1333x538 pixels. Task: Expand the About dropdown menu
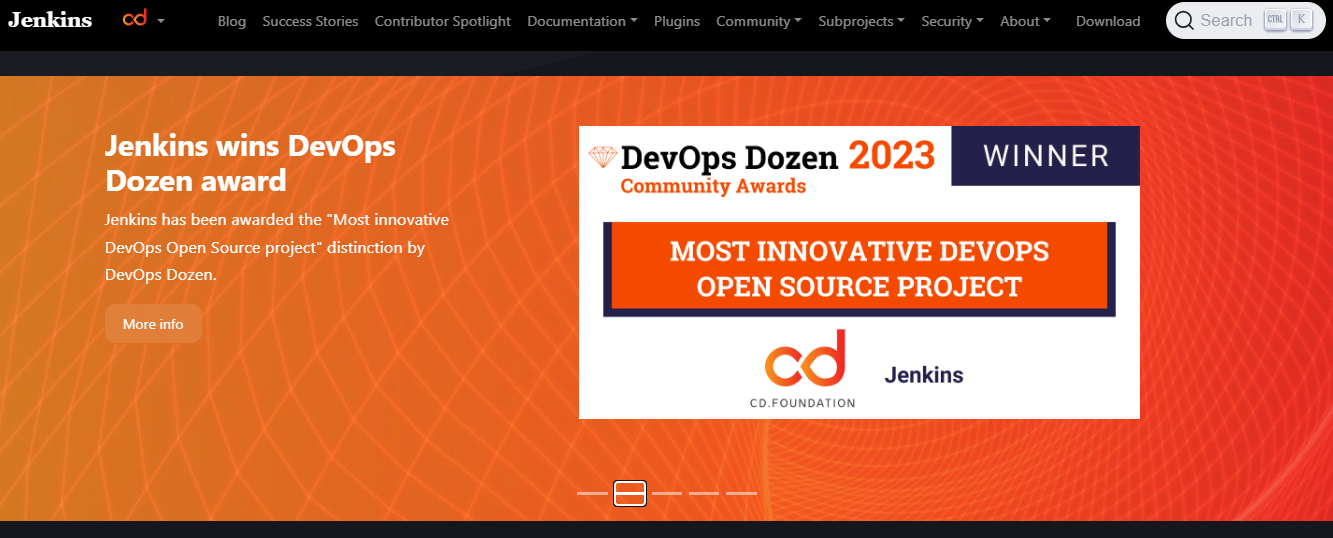click(1025, 21)
